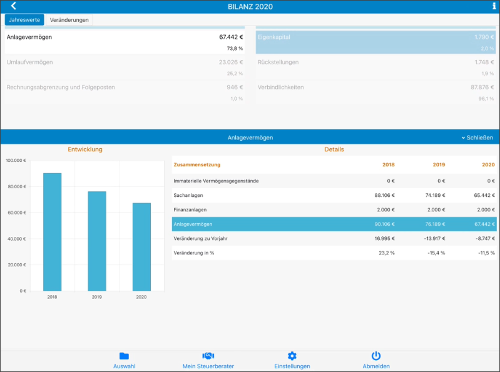
Task: Click the 2020 bar in chart
Action: pyautogui.click(x=142, y=247)
